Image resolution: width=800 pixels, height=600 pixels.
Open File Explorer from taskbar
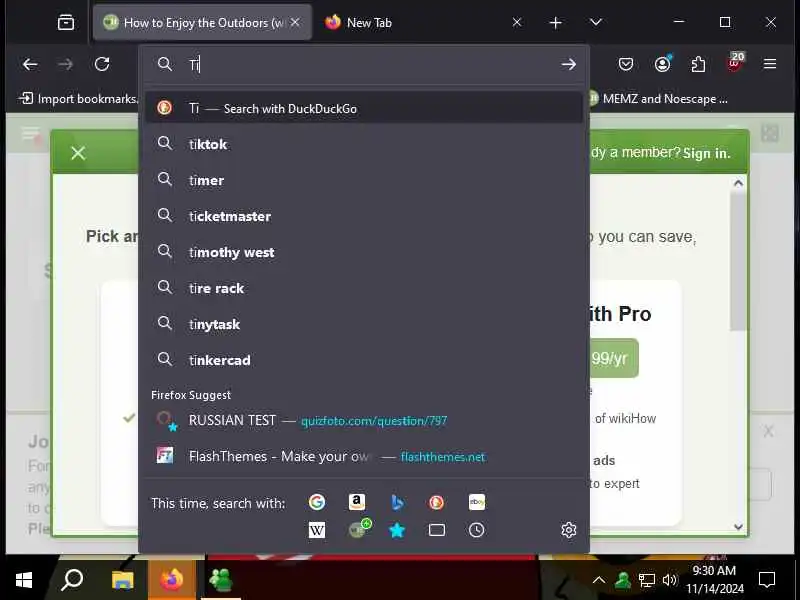(122, 580)
